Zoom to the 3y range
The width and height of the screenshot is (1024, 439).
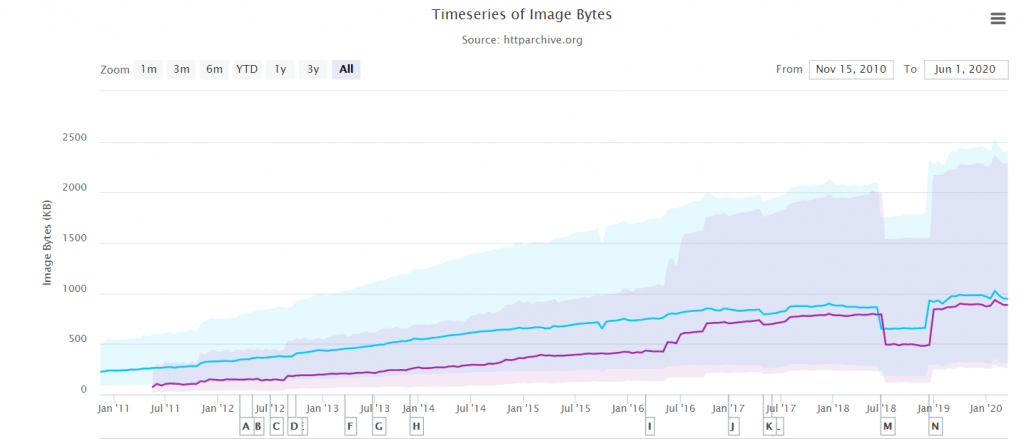313,69
